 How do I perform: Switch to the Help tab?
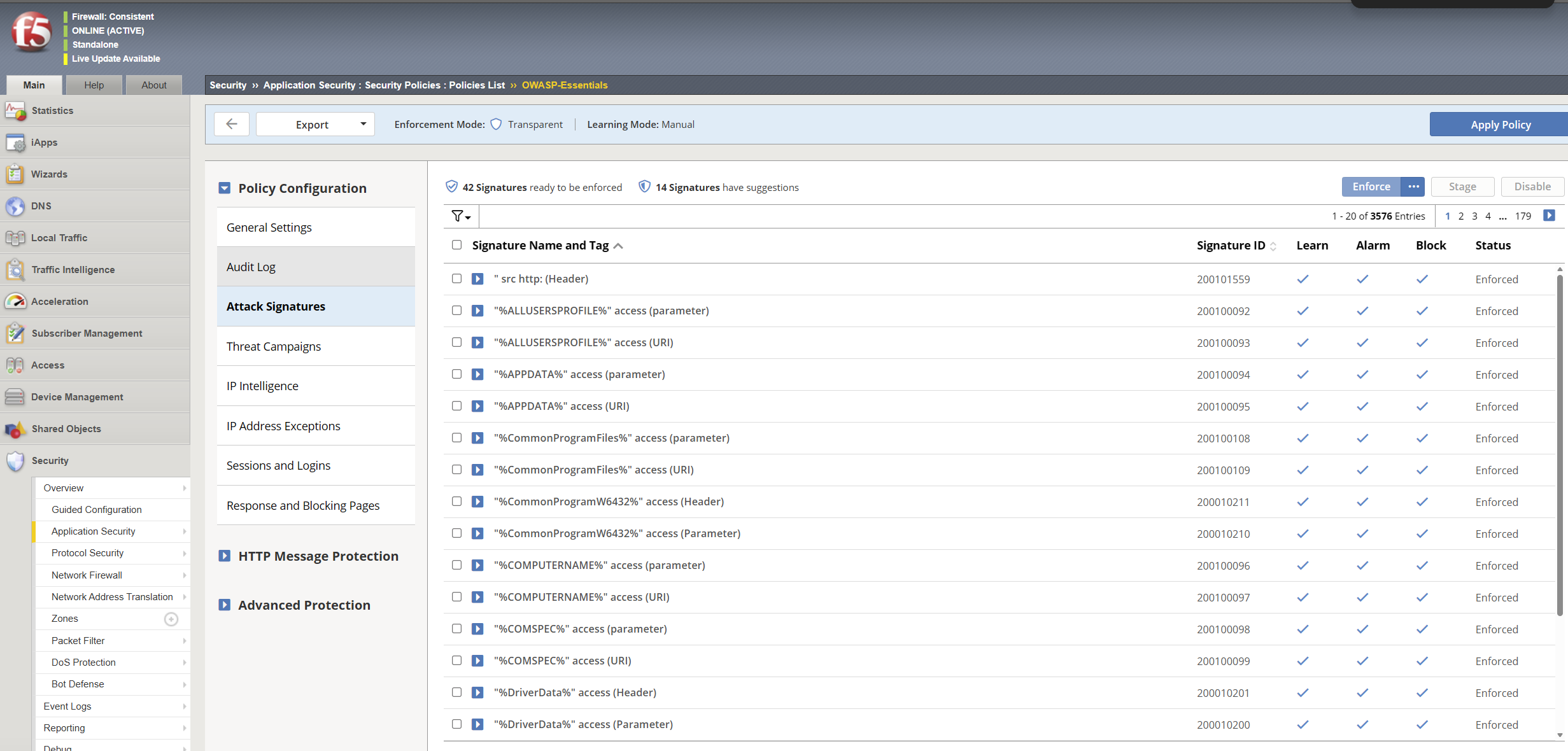94,85
